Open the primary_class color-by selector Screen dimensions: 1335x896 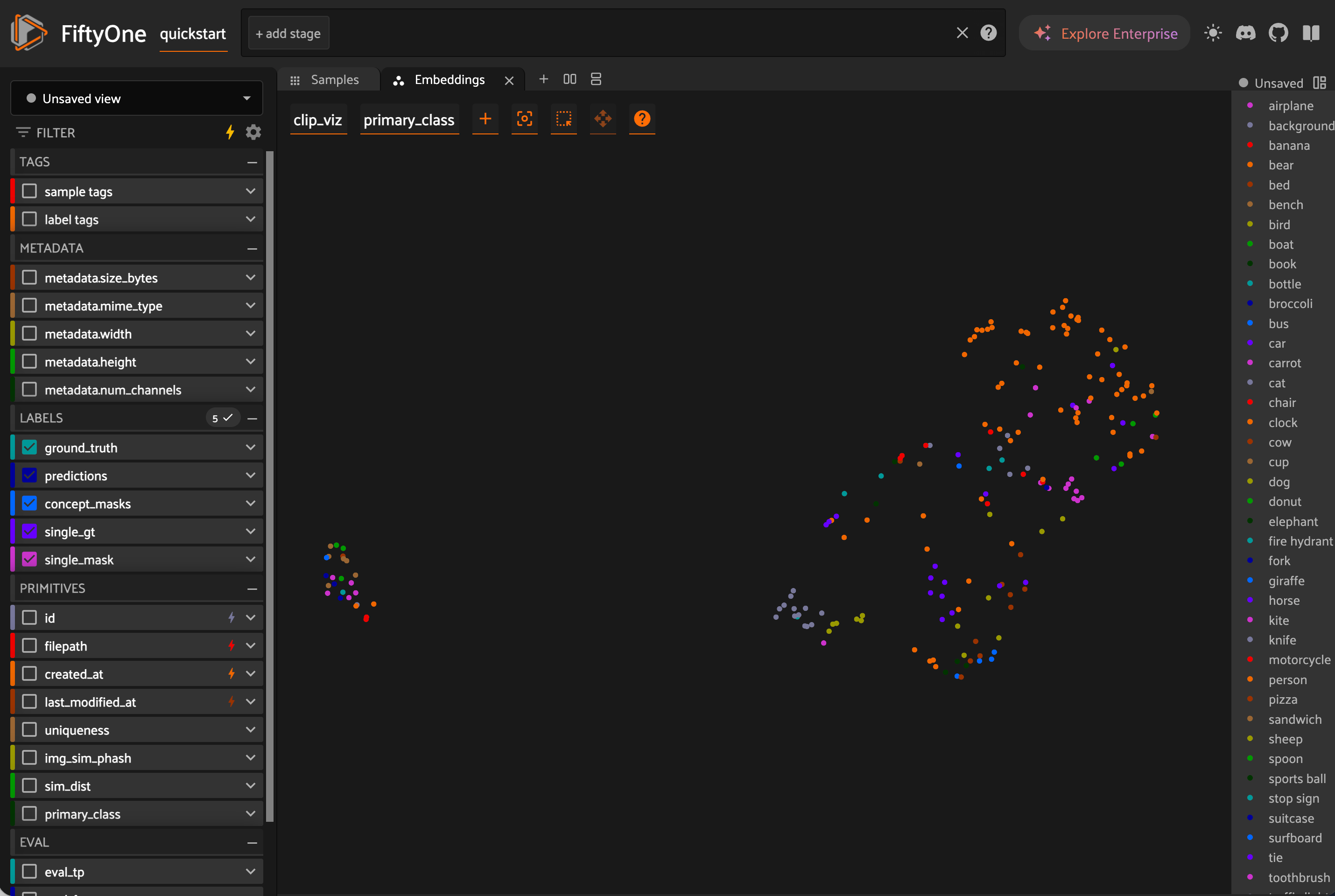click(409, 120)
